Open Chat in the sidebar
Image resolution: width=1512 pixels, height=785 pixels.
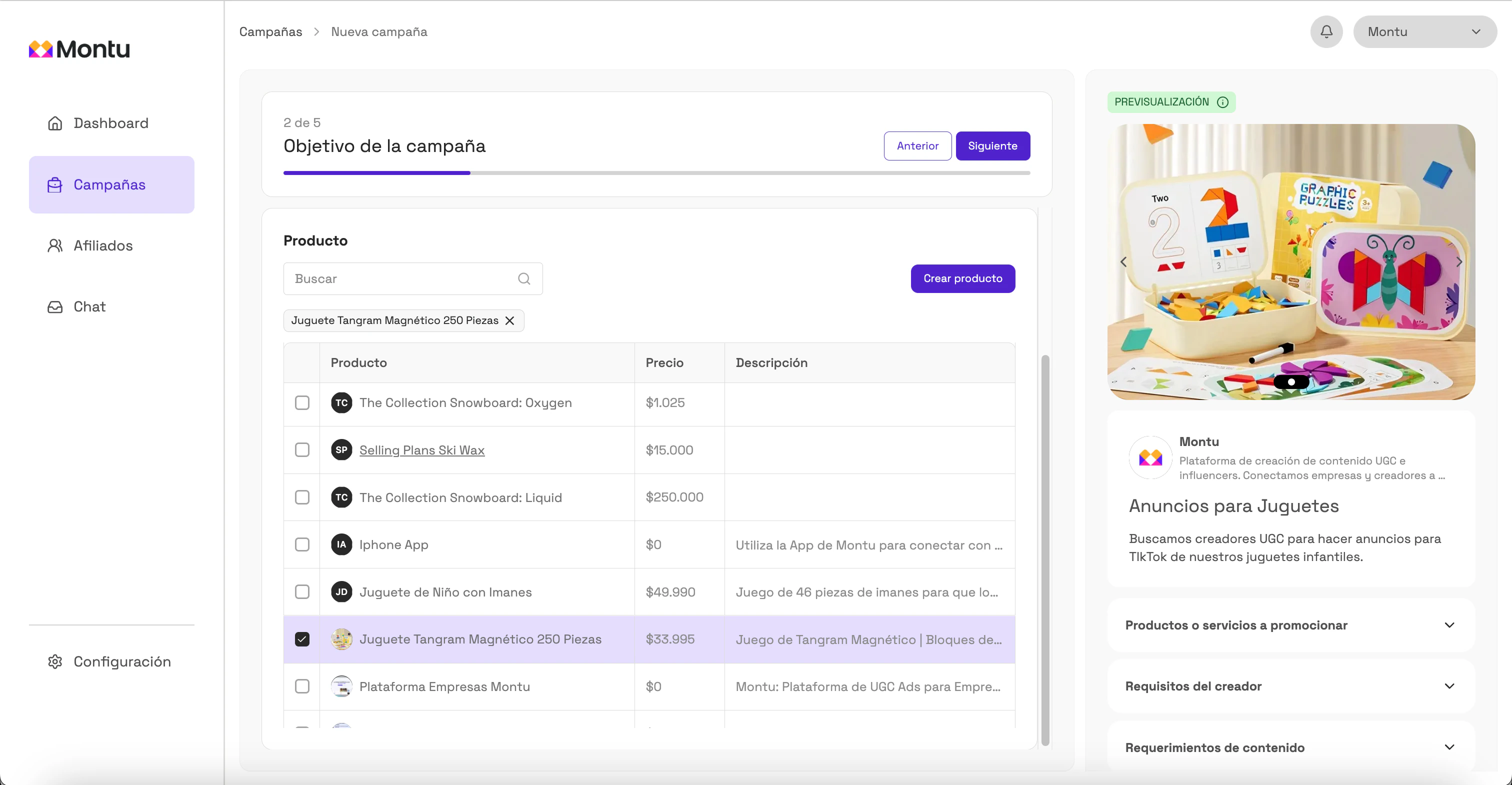[x=111, y=306]
